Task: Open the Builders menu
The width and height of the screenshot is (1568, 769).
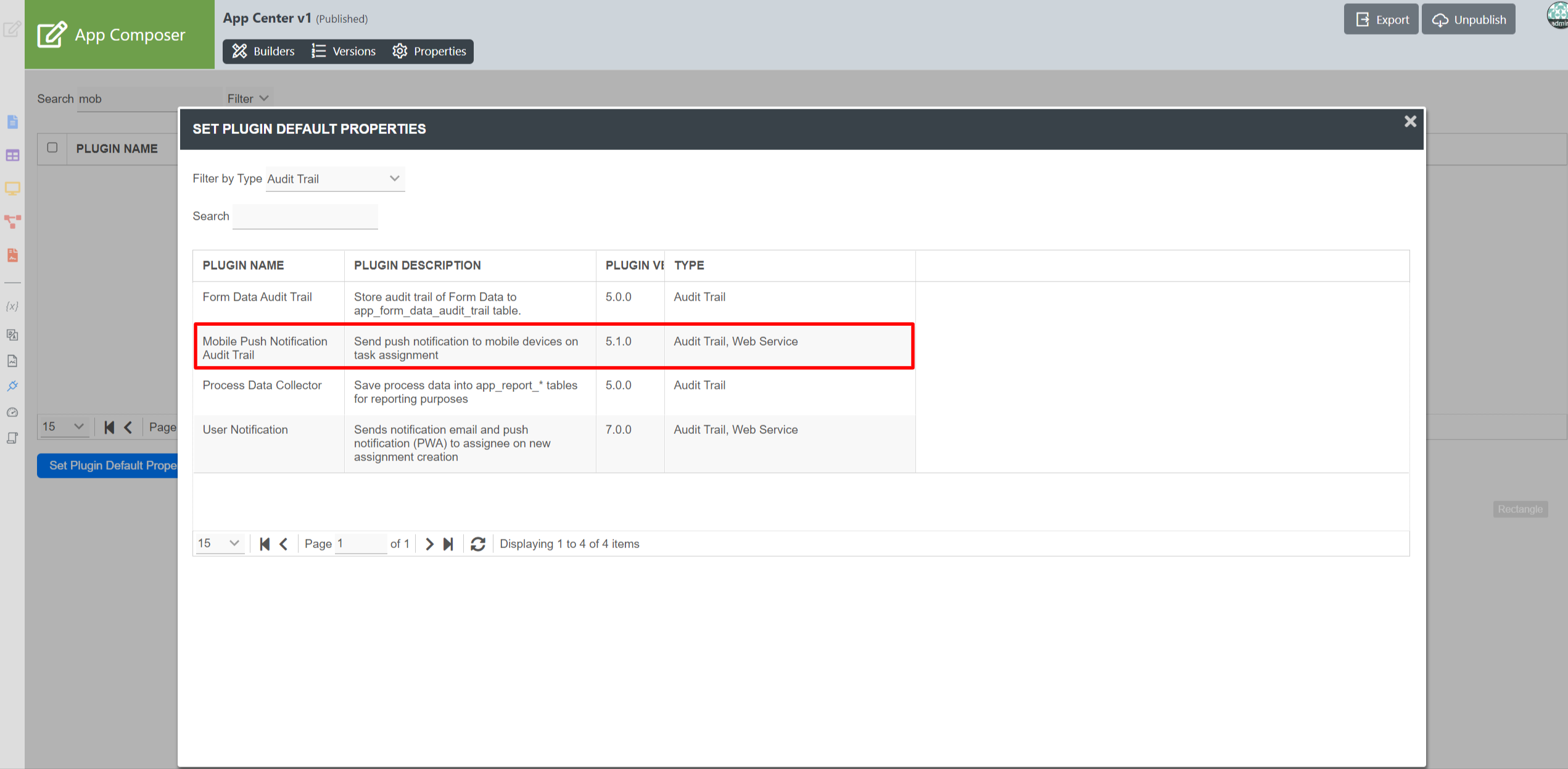Action: (x=263, y=51)
